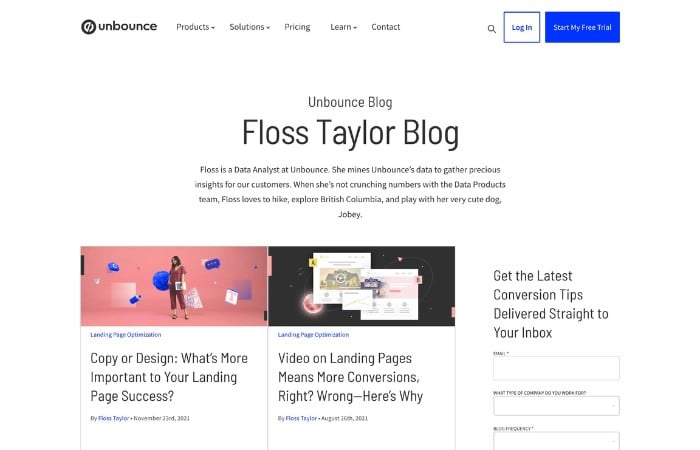Expand the Learn menu

click(x=343, y=27)
